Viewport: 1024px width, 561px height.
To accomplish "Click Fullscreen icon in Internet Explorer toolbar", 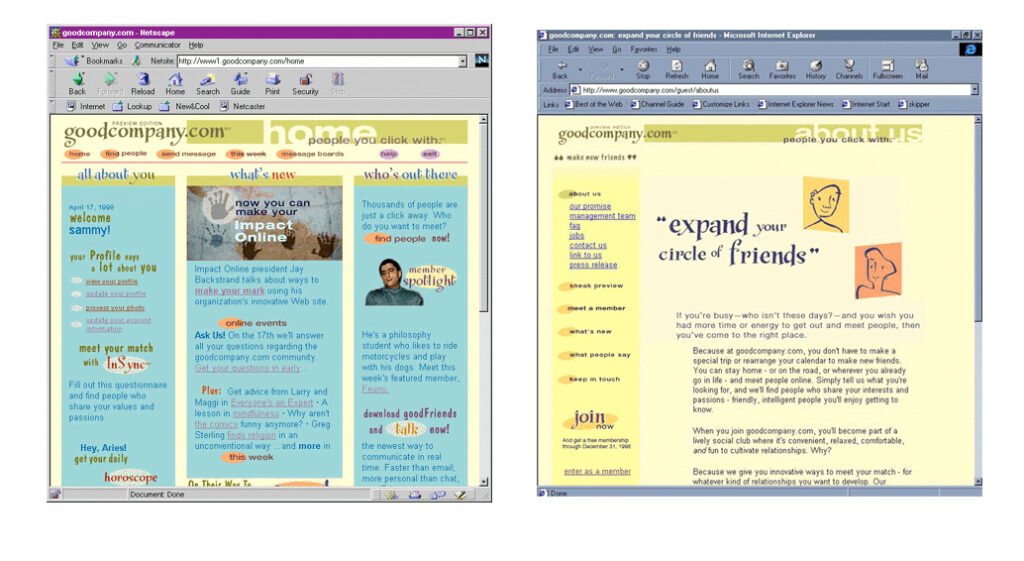I will point(888,69).
